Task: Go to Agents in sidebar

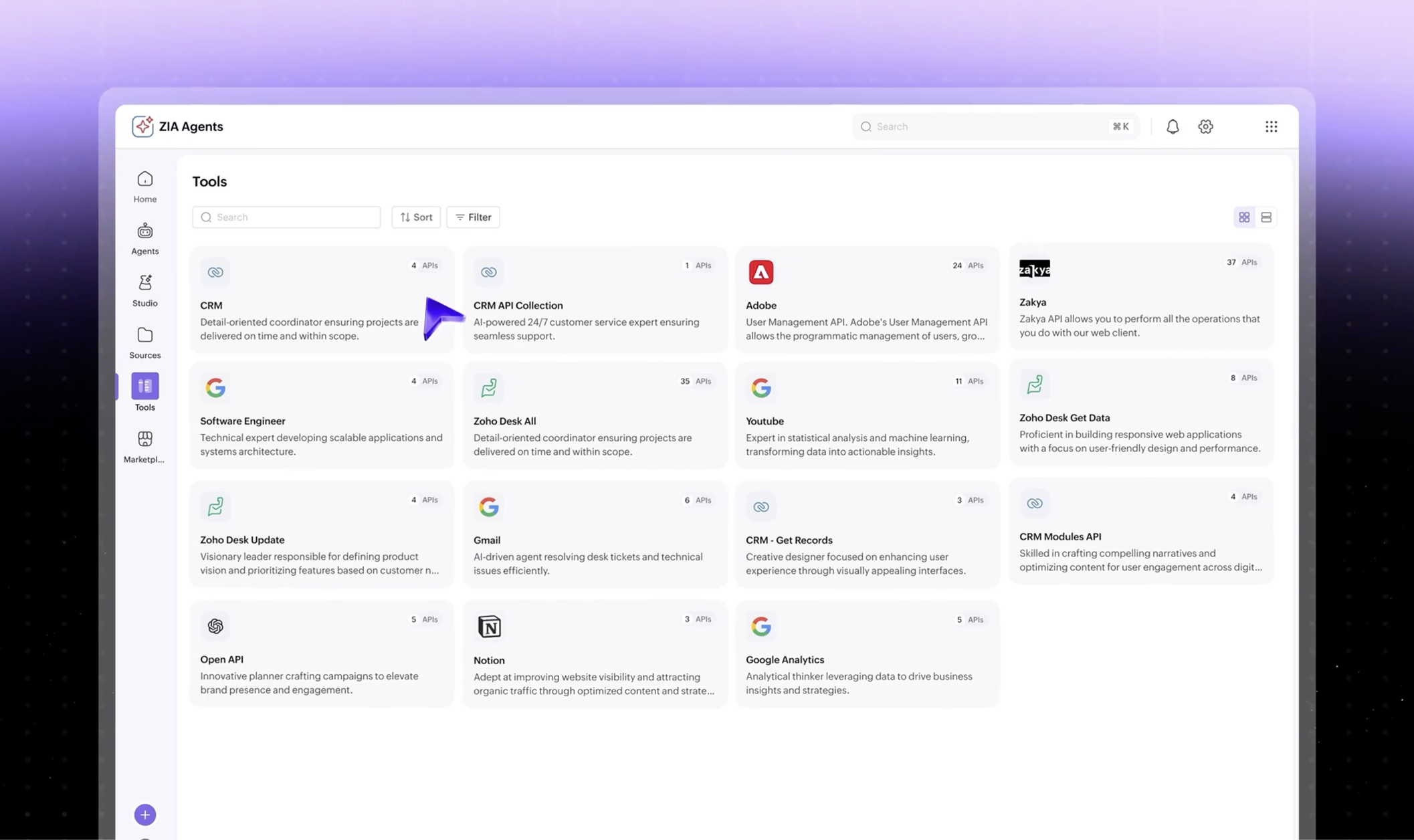Action: 144,239
